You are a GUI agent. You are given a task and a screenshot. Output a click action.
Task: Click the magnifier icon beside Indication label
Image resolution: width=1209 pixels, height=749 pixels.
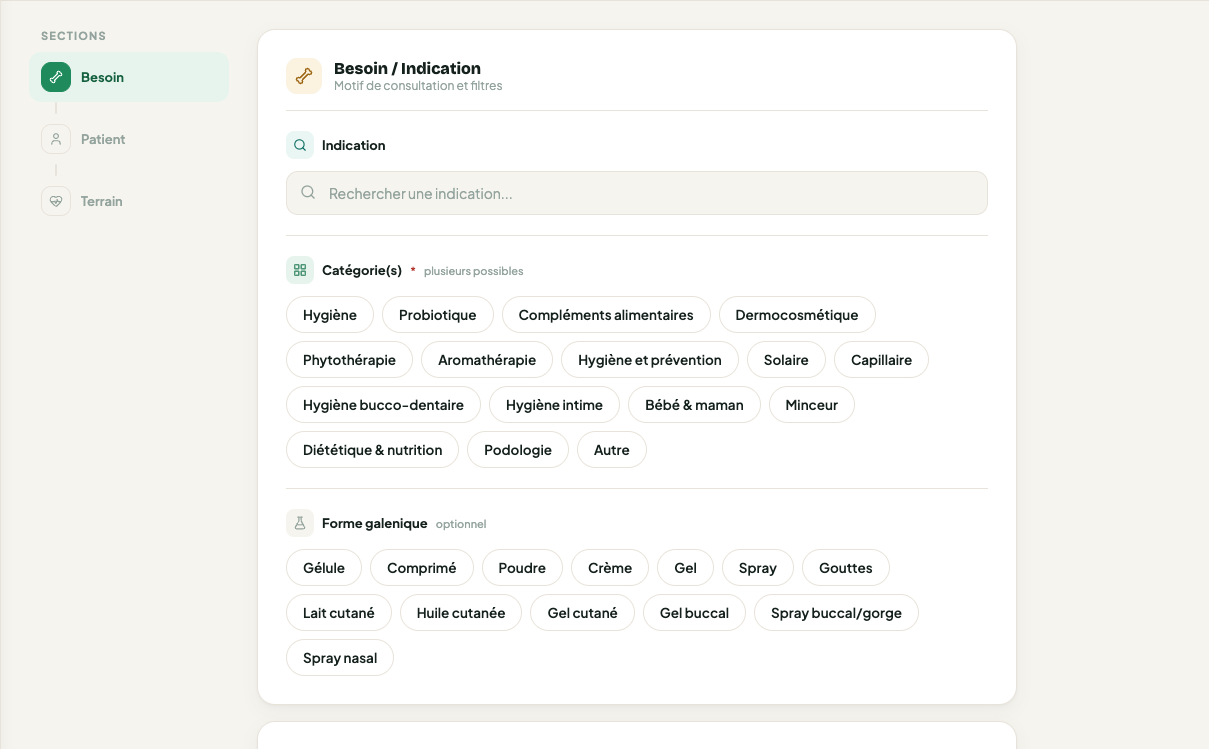click(x=300, y=145)
